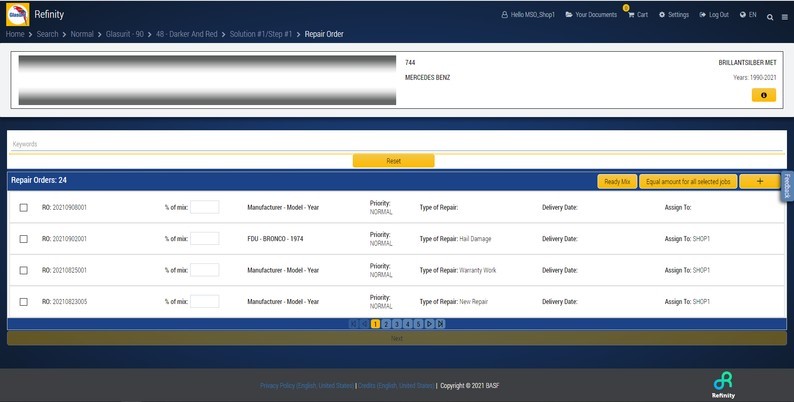Click % of mix field for RO 20210902001
Image resolution: width=794 pixels, height=402 pixels.
click(205, 238)
